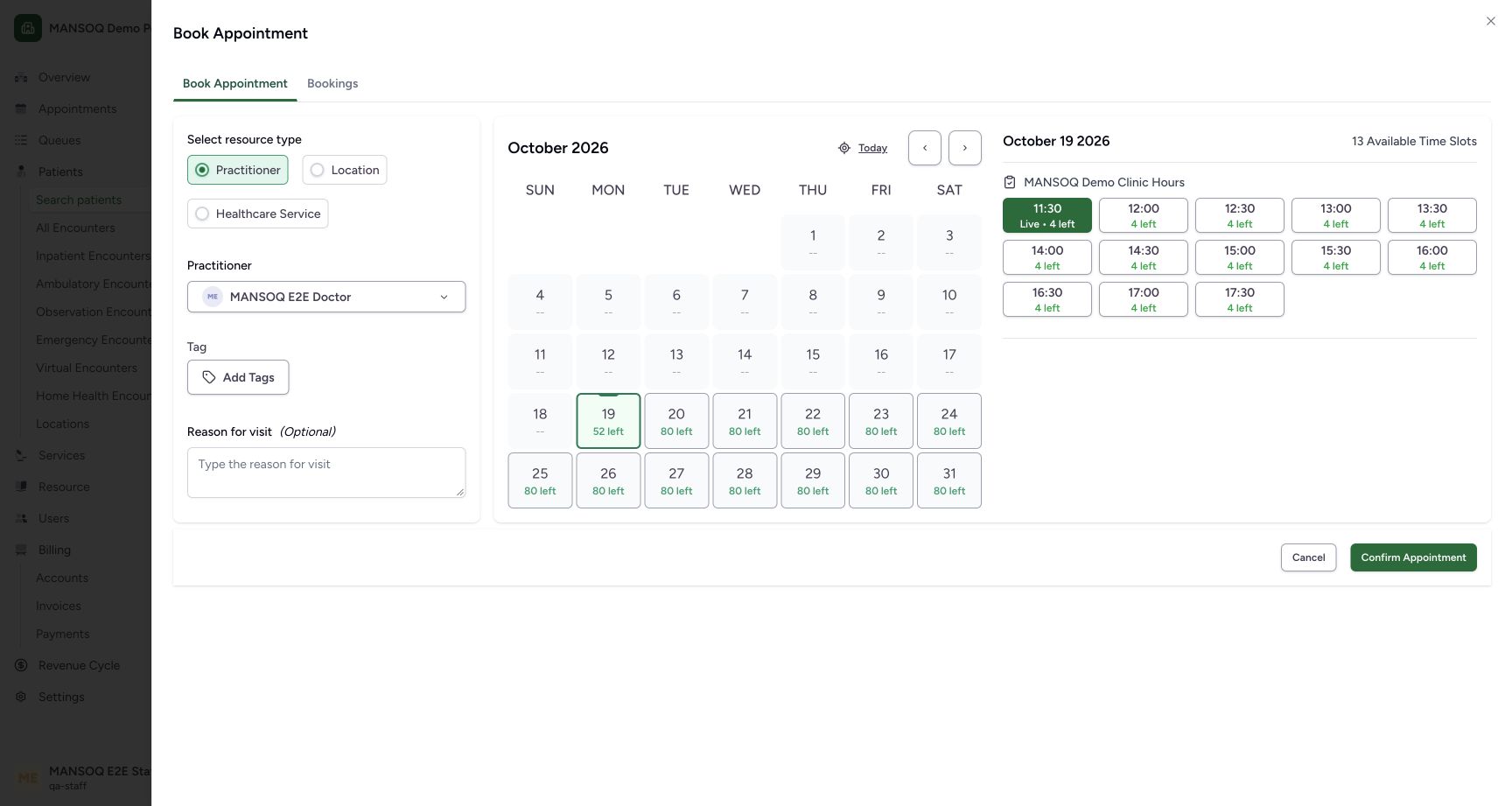Select the 13:30 time slot
This screenshot has width=1512, height=806.
coord(1432,215)
